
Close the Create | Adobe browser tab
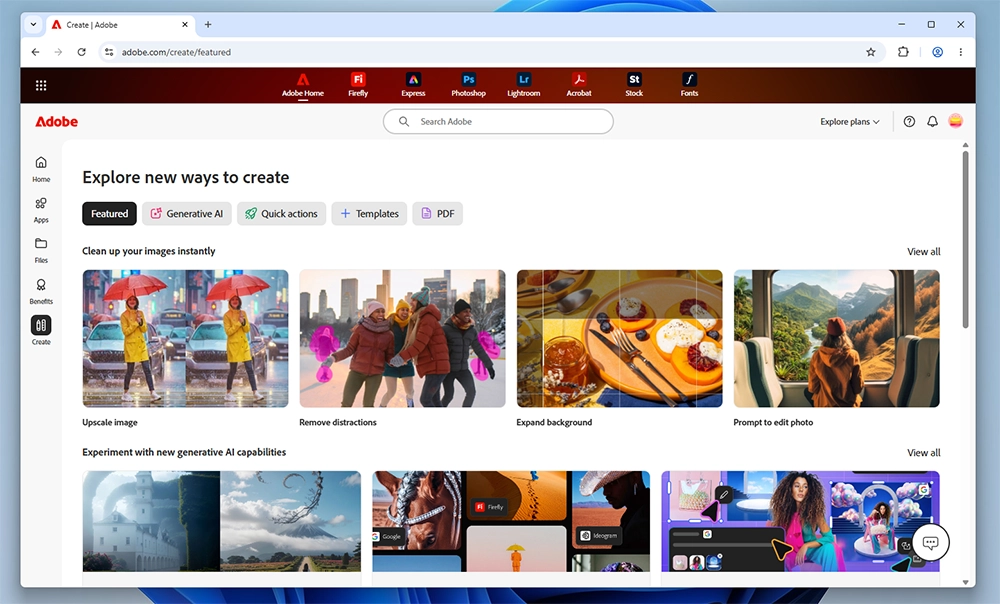(x=185, y=25)
